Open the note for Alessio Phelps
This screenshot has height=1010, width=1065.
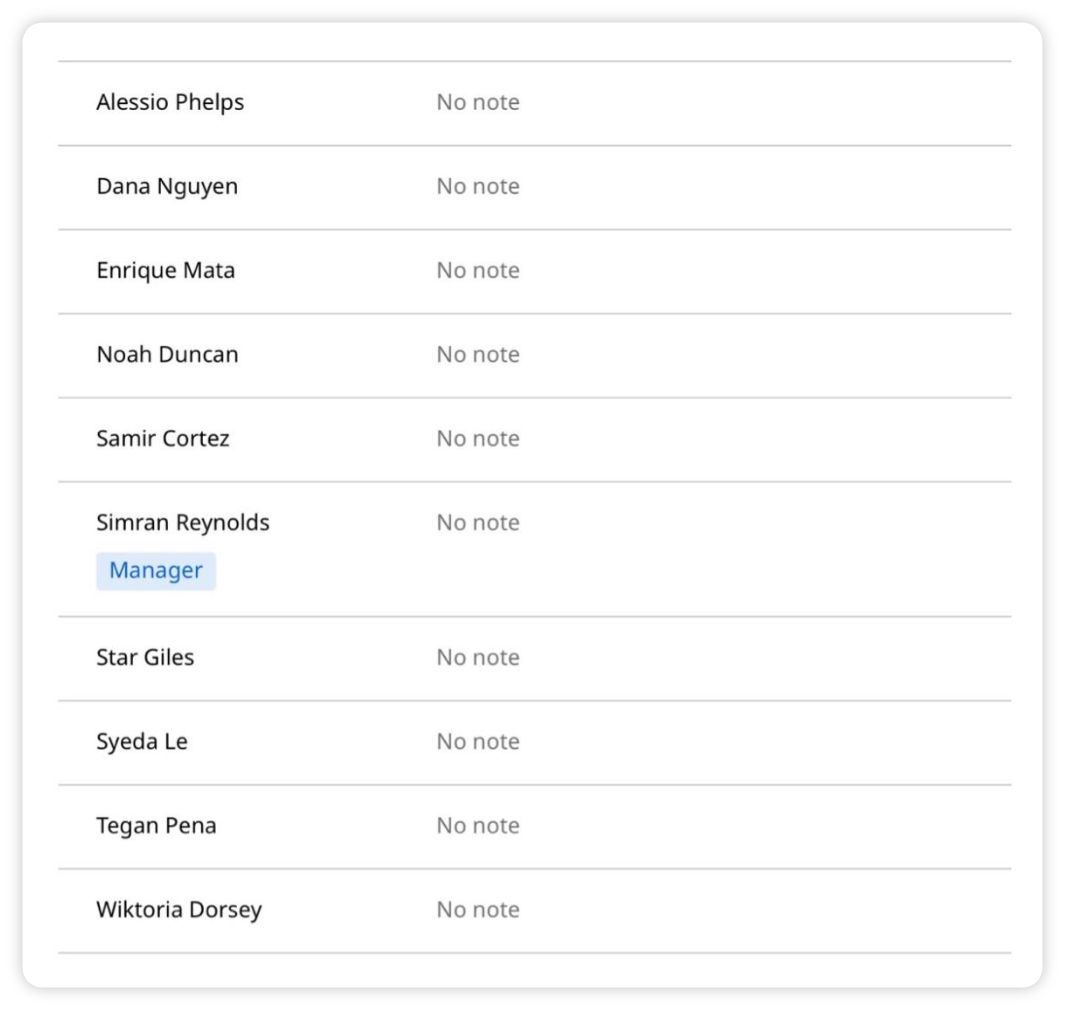click(478, 103)
